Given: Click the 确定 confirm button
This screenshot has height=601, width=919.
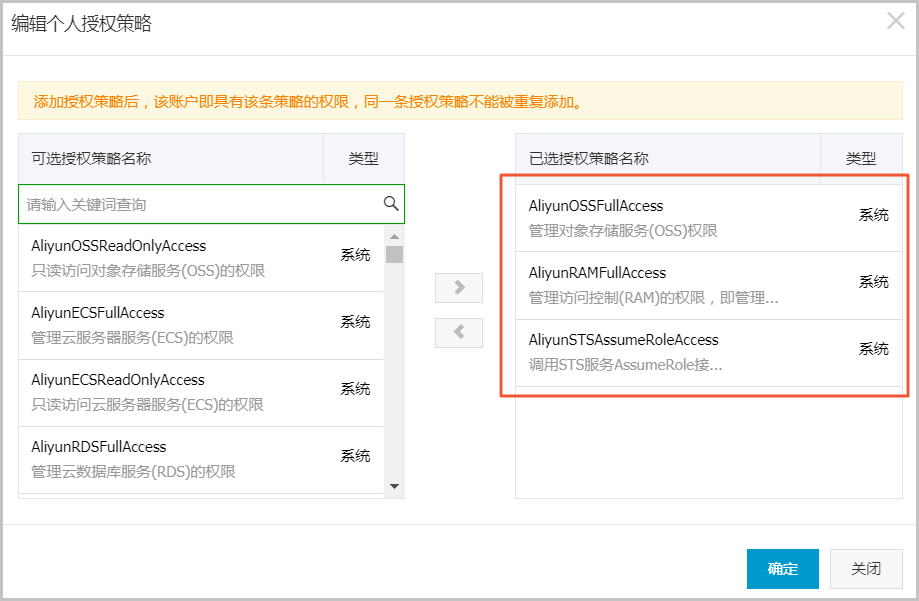Looking at the screenshot, I should pyautogui.click(x=782, y=569).
